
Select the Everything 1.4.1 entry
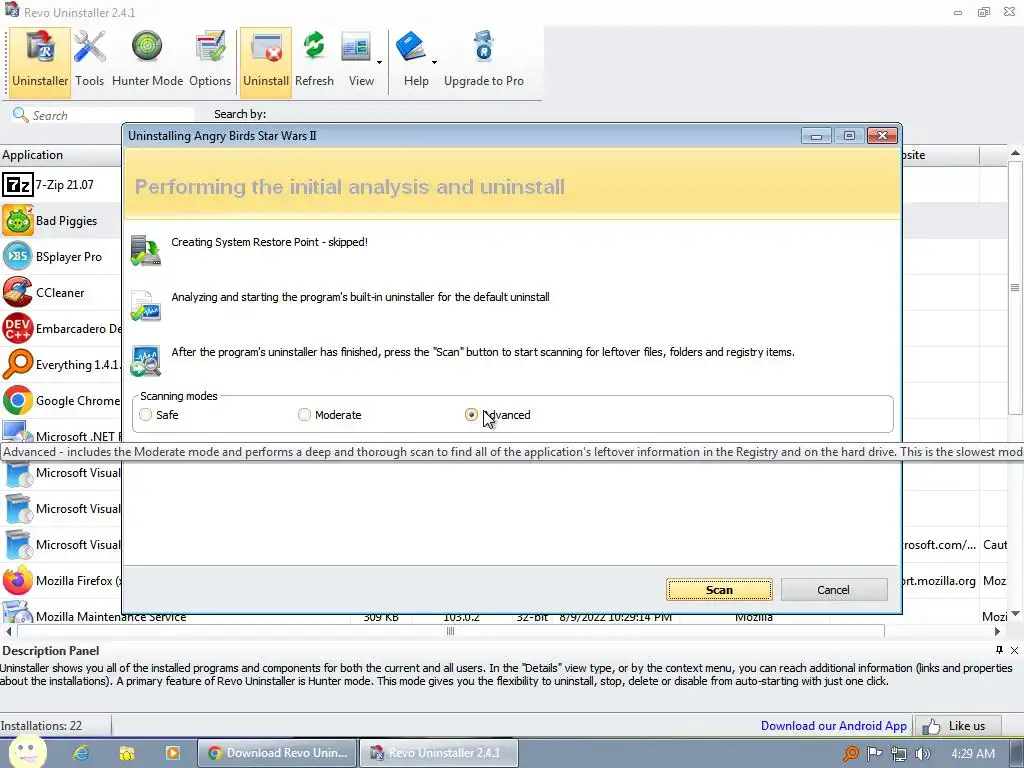61,364
